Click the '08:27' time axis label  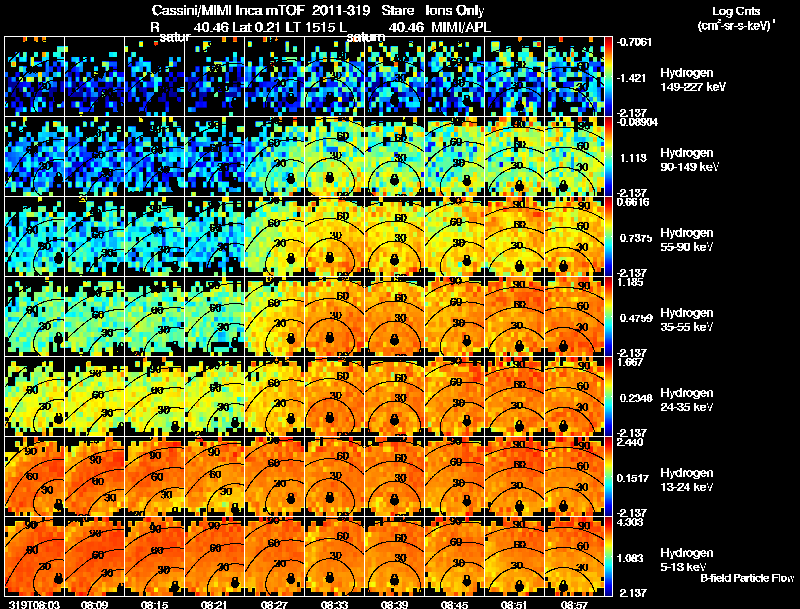274,604
